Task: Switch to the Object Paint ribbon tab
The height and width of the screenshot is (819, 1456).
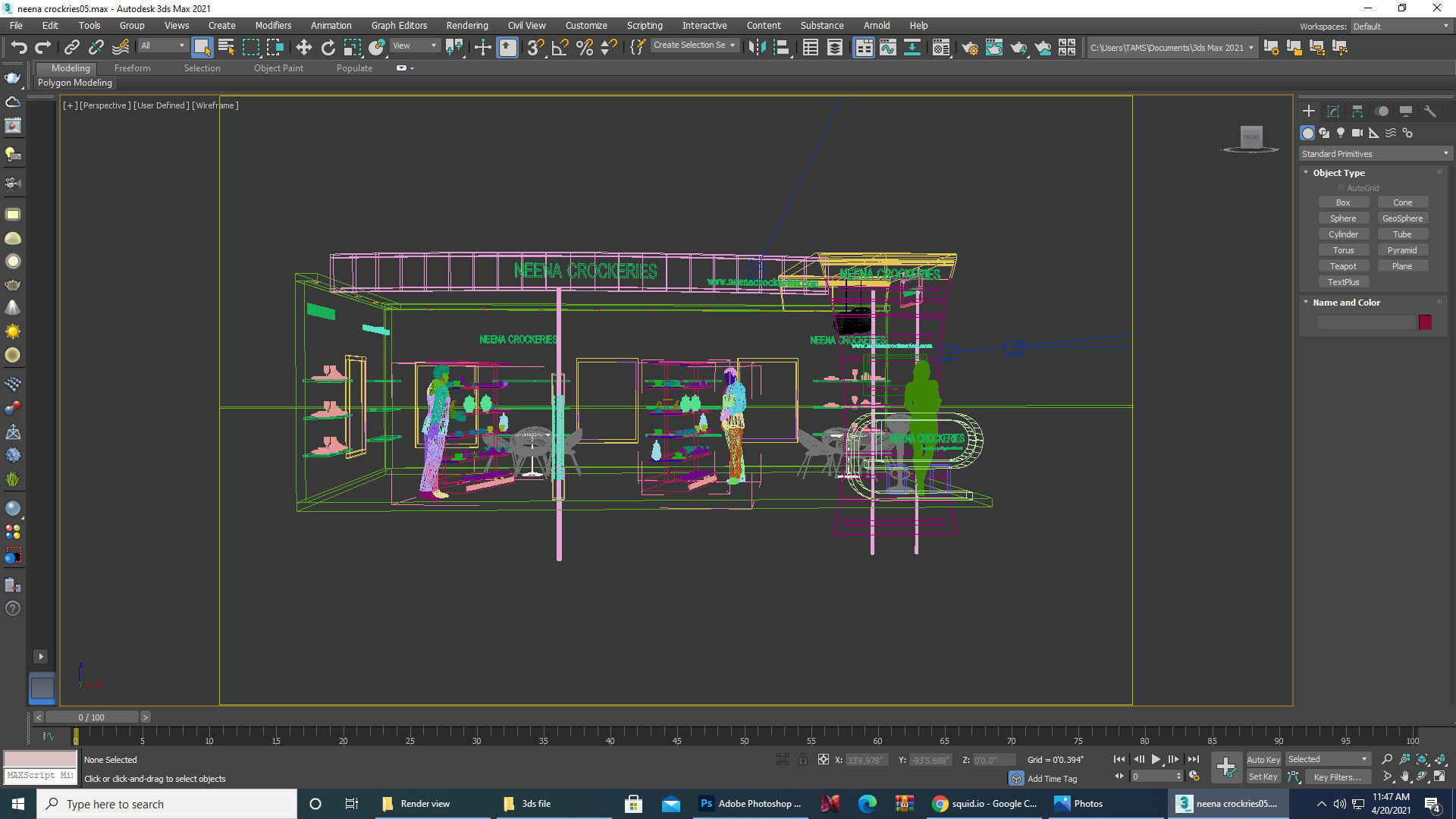Action: [x=278, y=68]
